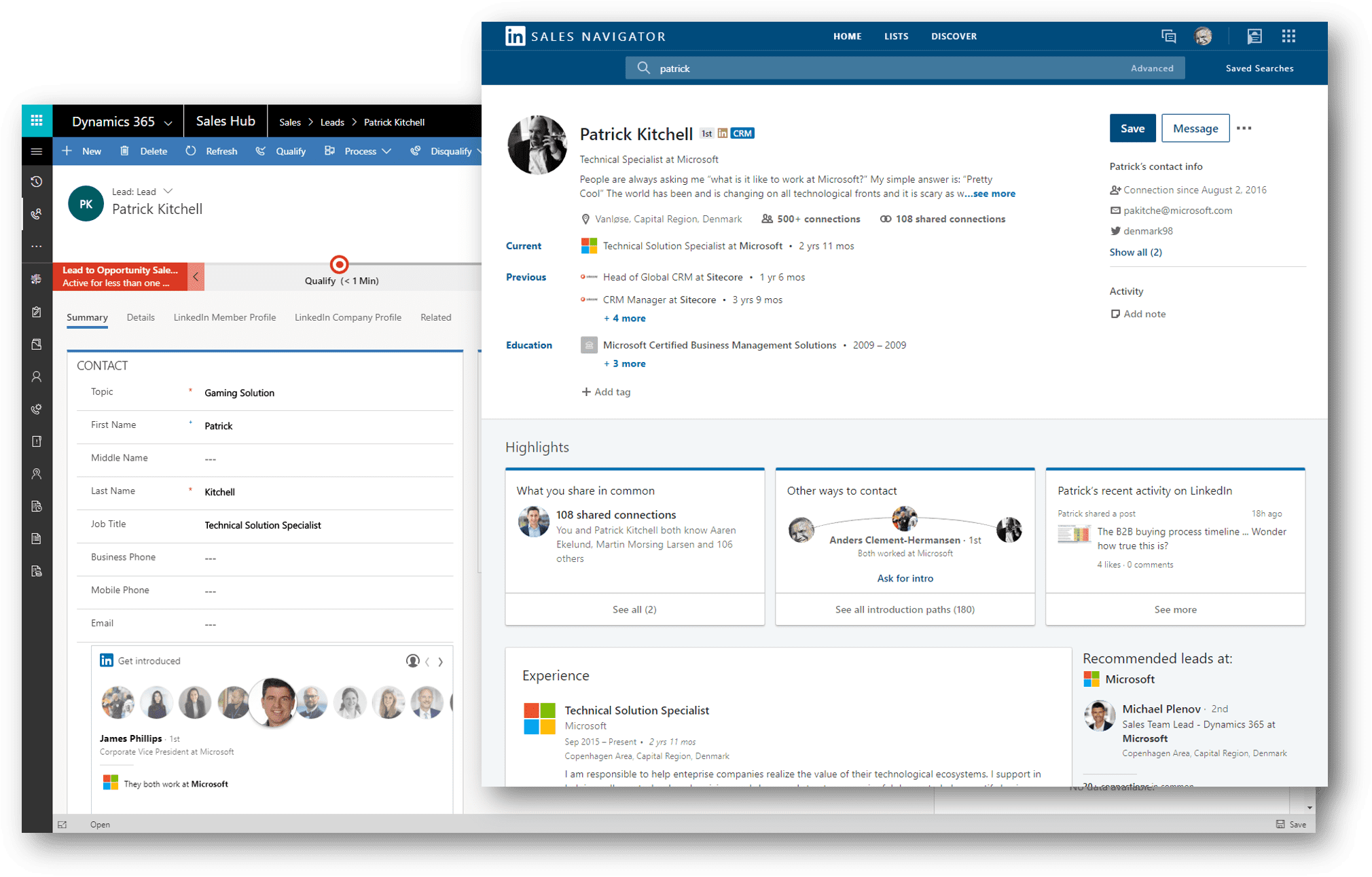Open DISCOVER in Sales Navigator

click(954, 36)
